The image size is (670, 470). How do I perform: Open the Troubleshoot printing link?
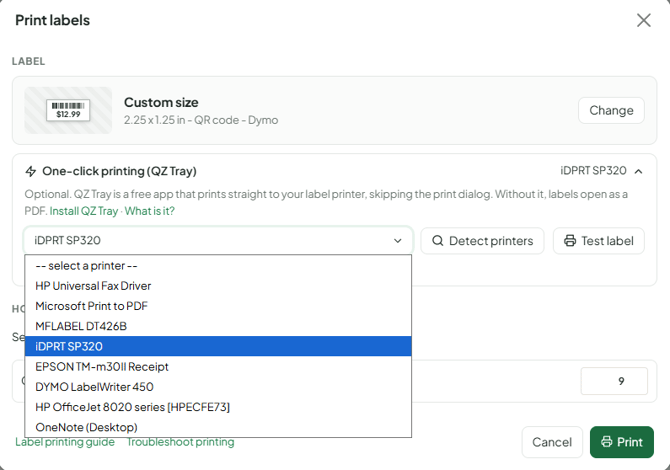180,442
